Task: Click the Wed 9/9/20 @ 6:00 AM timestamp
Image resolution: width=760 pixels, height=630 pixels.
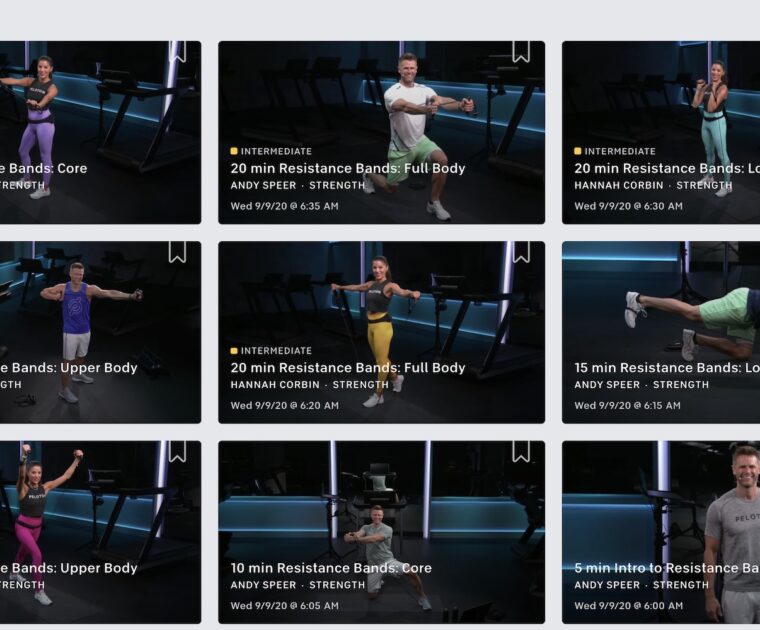Action: (629, 605)
